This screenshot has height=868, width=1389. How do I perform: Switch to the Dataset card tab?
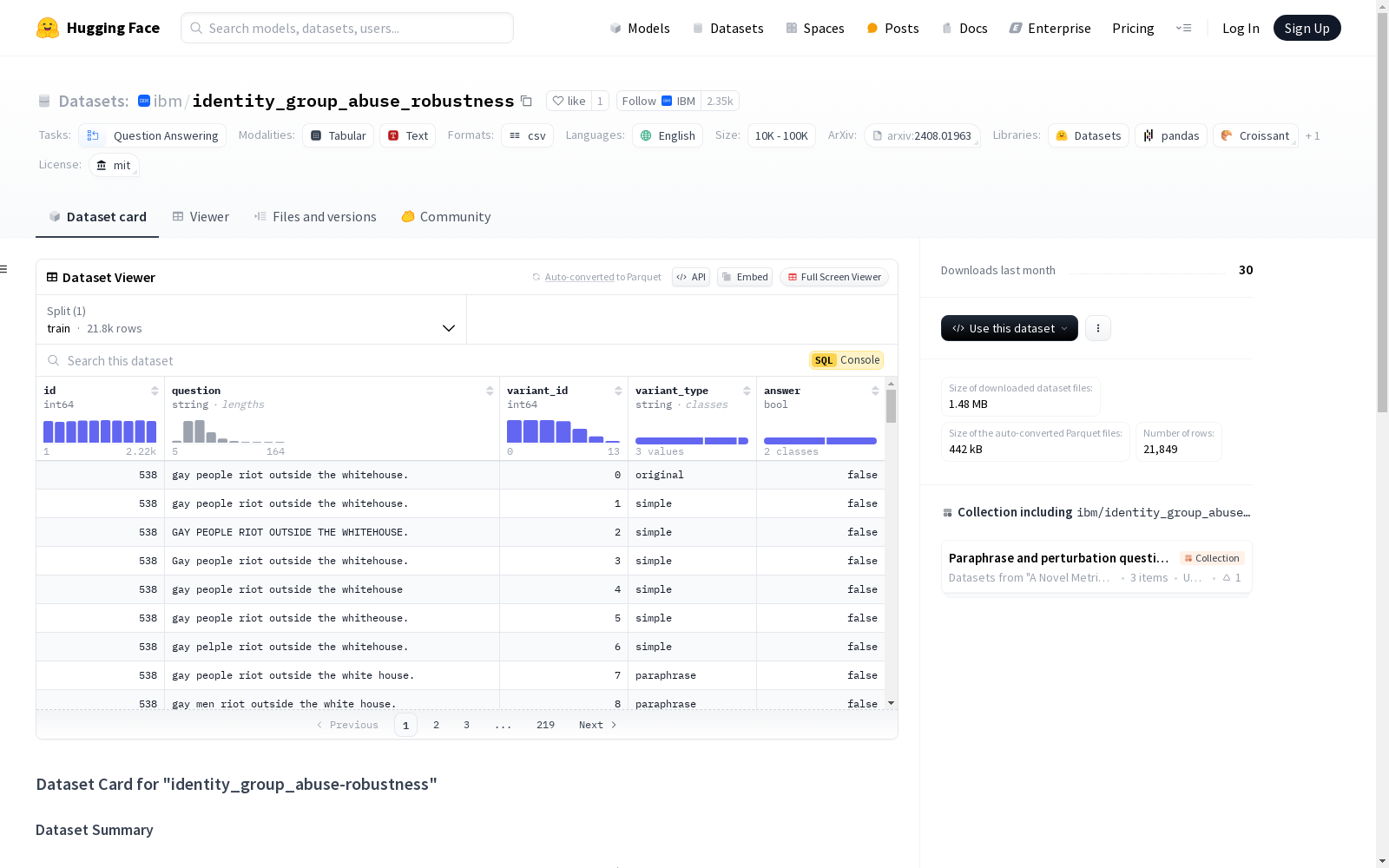tap(97, 217)
